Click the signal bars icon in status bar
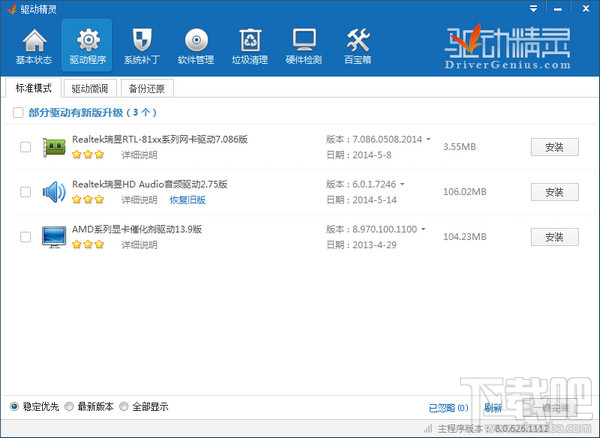600x438 pixels. (428, 428)
